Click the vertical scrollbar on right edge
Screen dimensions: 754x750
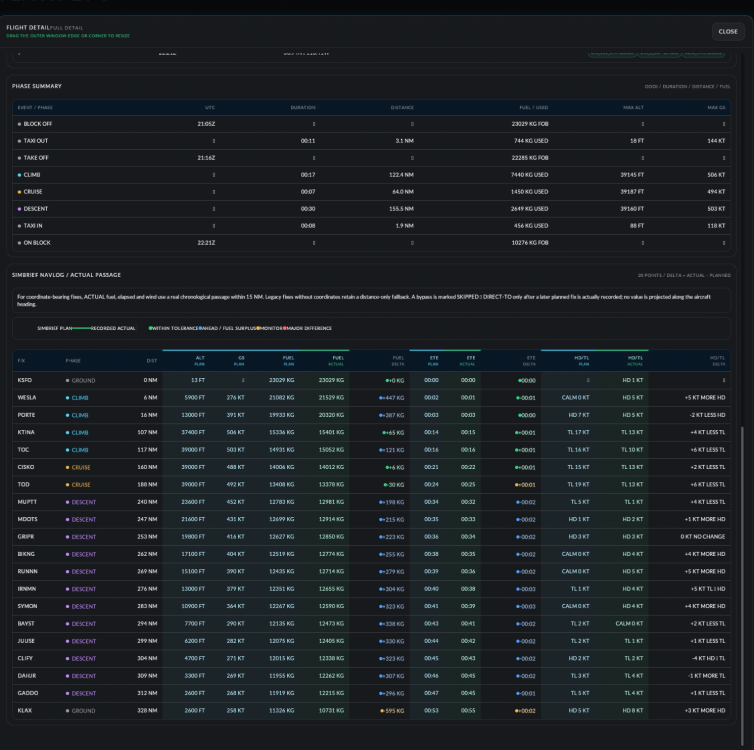(x=743, y=584)
